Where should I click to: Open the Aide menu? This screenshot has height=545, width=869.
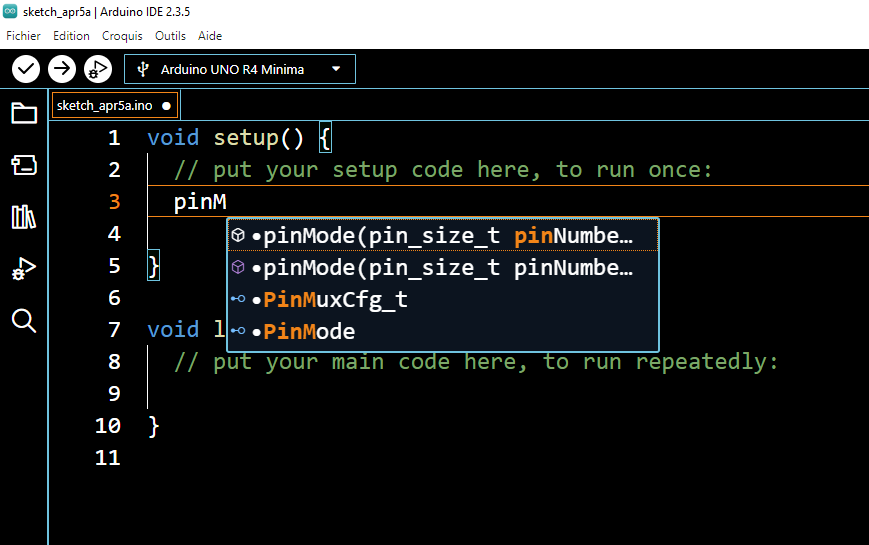(x=210, y=35)
